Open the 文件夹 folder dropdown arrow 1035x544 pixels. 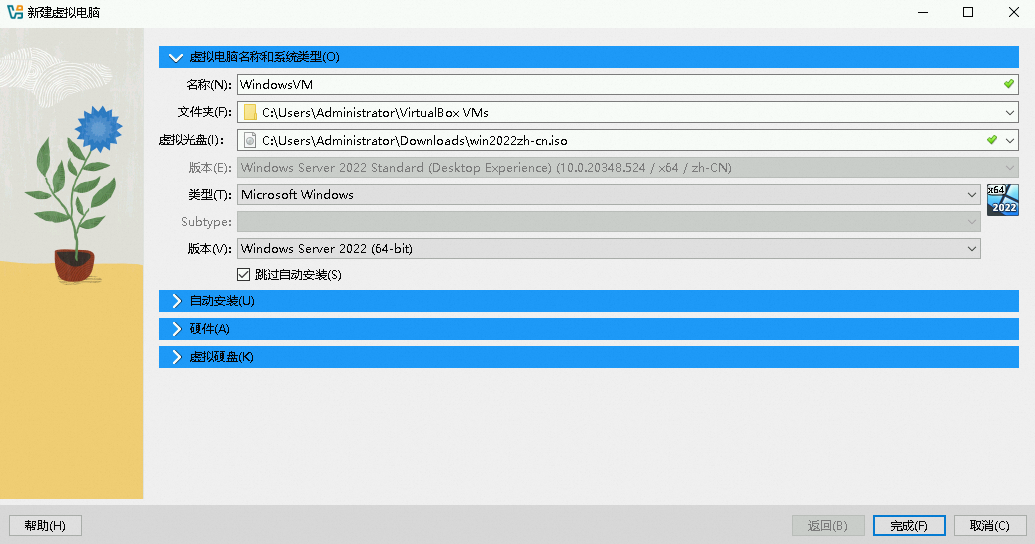[1009, 112]
